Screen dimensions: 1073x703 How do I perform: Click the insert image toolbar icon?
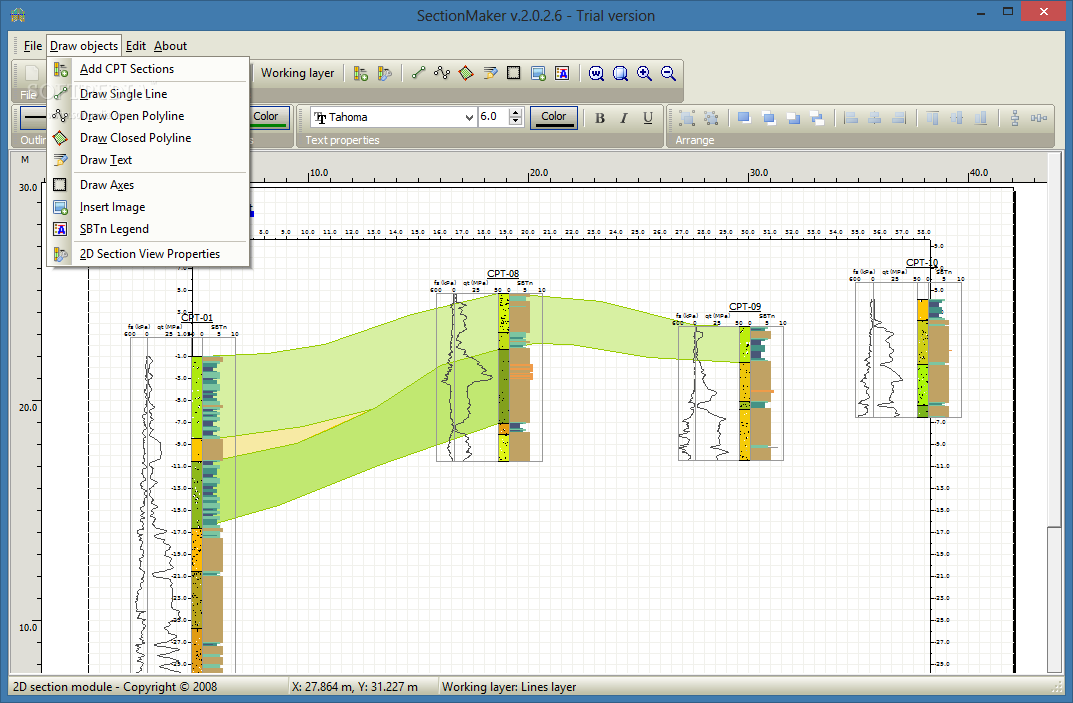(x=538, y=73)
